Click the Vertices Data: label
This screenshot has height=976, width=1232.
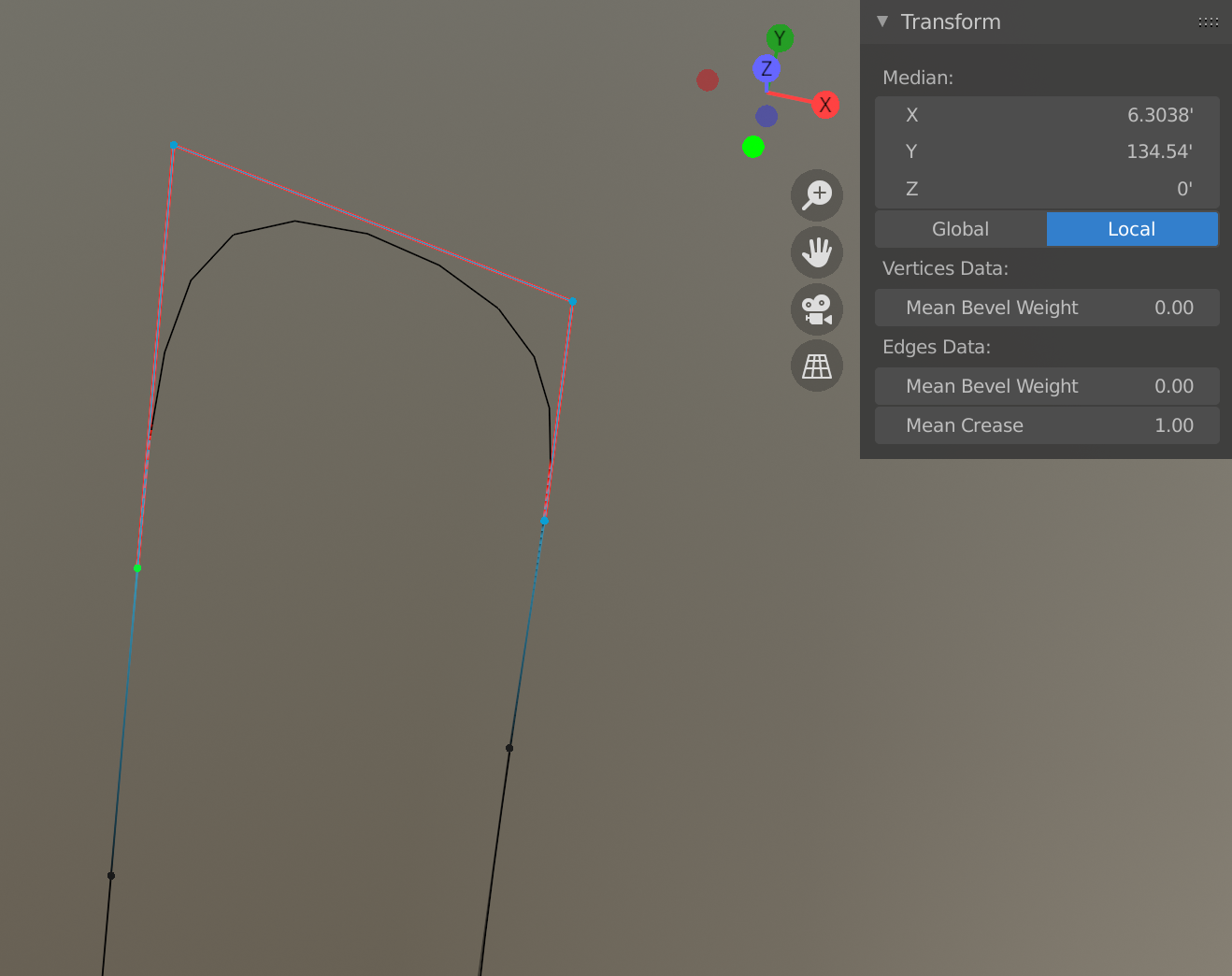pyautogui.click(x=945, y=268)
